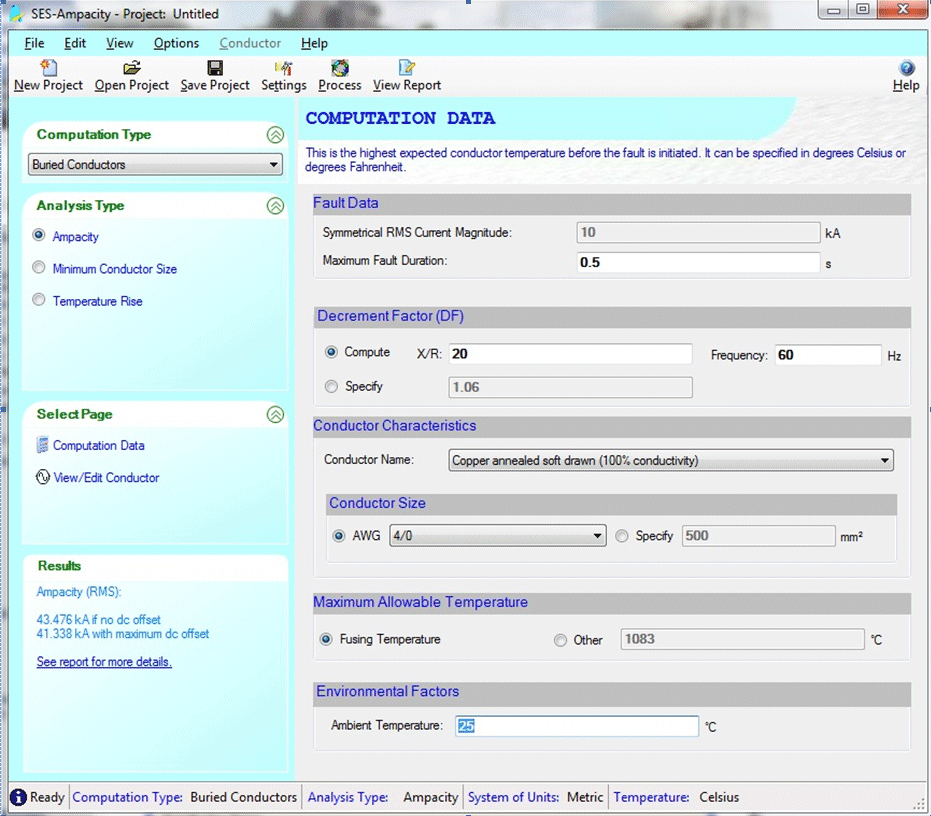The image size is (931, 816).
Task: Click the Open Project folder icon
Action: 132,68
